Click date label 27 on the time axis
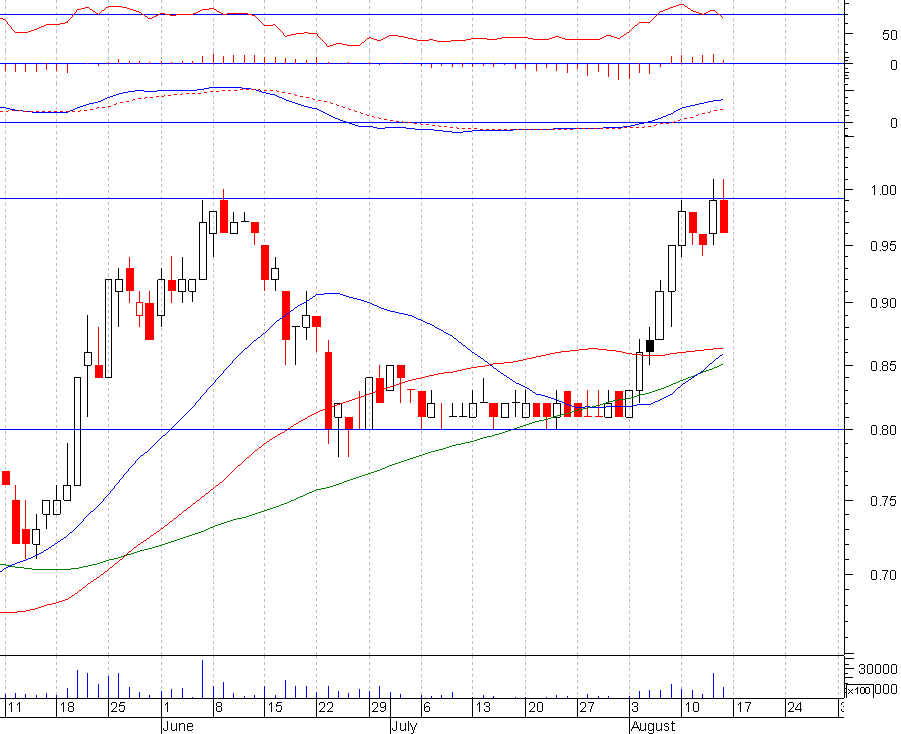The width and height of the screenshot is (901, 734). pos(587,707)
